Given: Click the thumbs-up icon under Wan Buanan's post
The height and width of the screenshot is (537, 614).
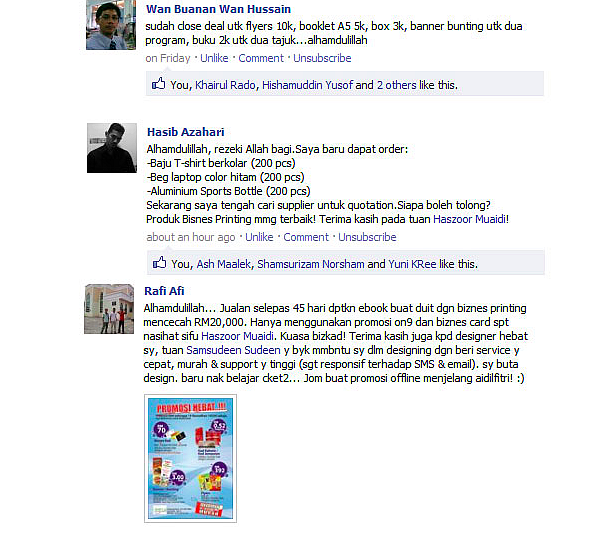Looking at the screenshot, I should coord(159,83).
